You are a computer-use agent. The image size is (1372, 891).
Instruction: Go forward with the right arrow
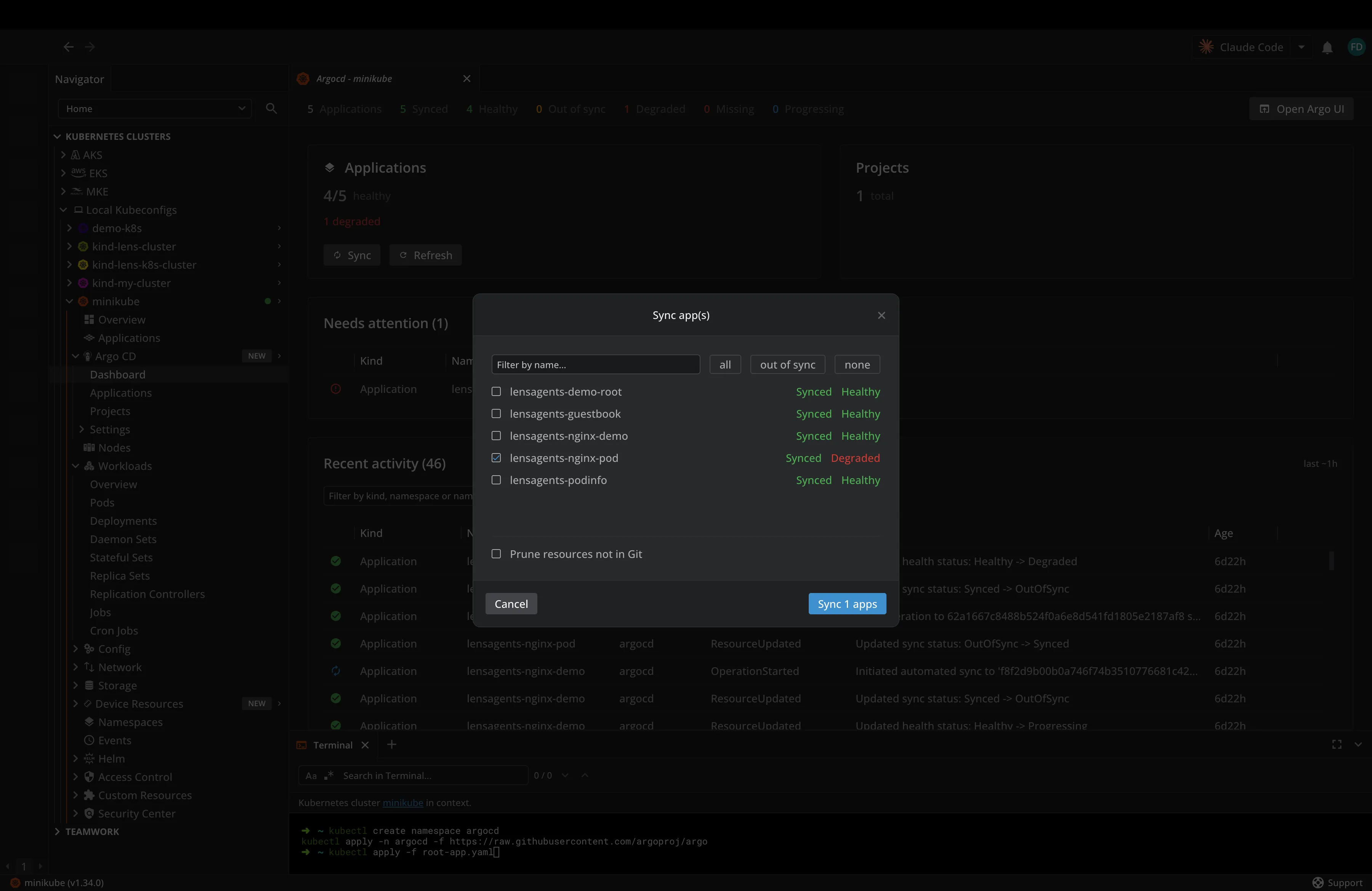(x=89, y=46)
